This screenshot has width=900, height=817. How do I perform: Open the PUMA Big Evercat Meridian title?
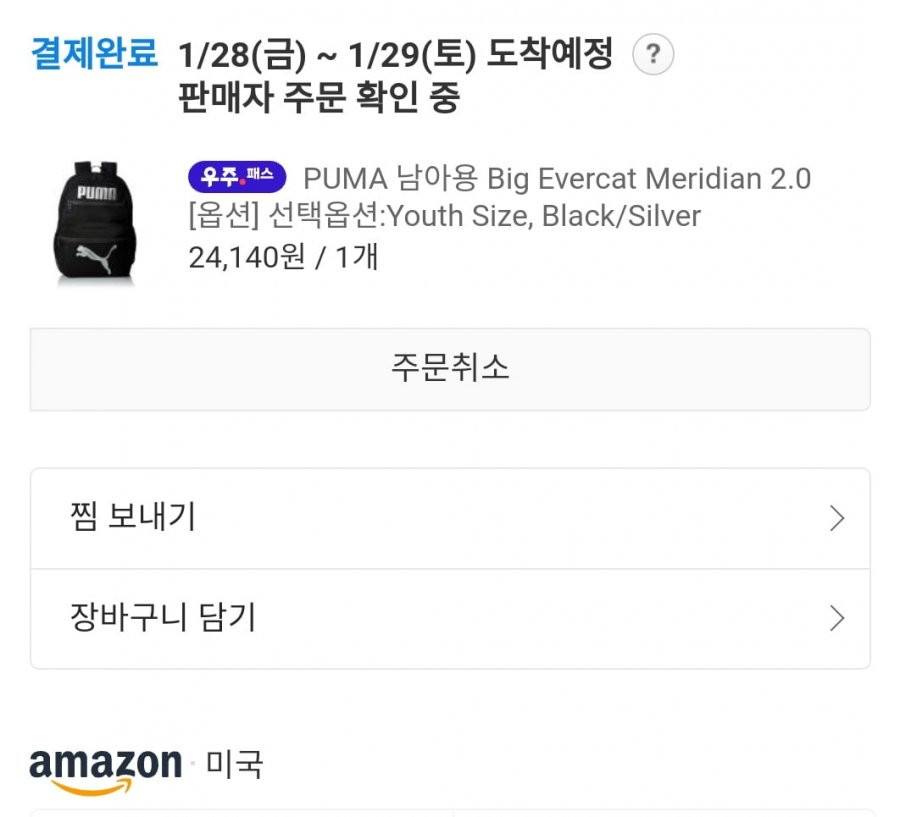pyautogui.click(x=557, y=178)
